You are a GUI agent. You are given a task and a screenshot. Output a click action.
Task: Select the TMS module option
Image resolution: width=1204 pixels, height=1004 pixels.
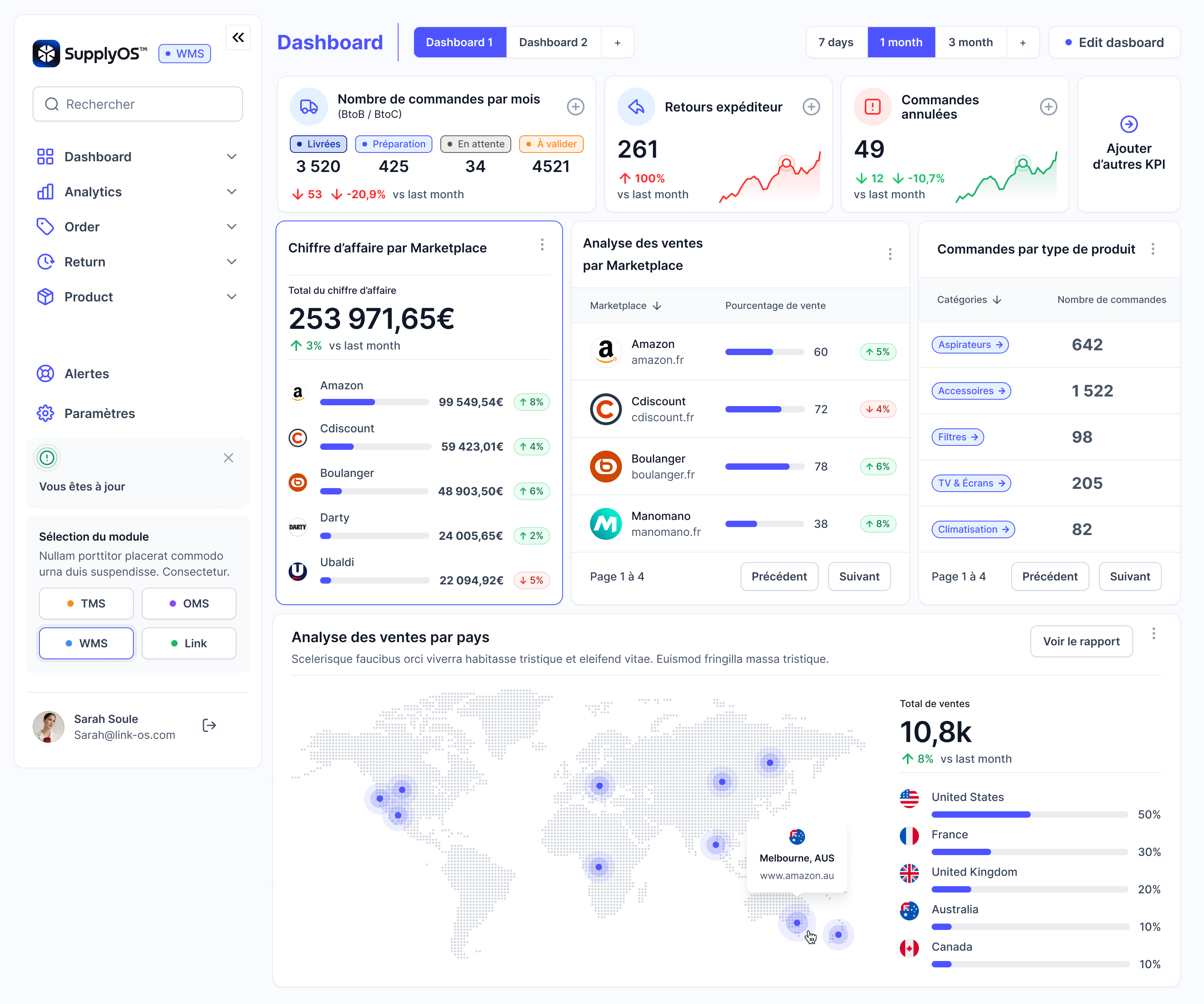[x=86, y=603]
